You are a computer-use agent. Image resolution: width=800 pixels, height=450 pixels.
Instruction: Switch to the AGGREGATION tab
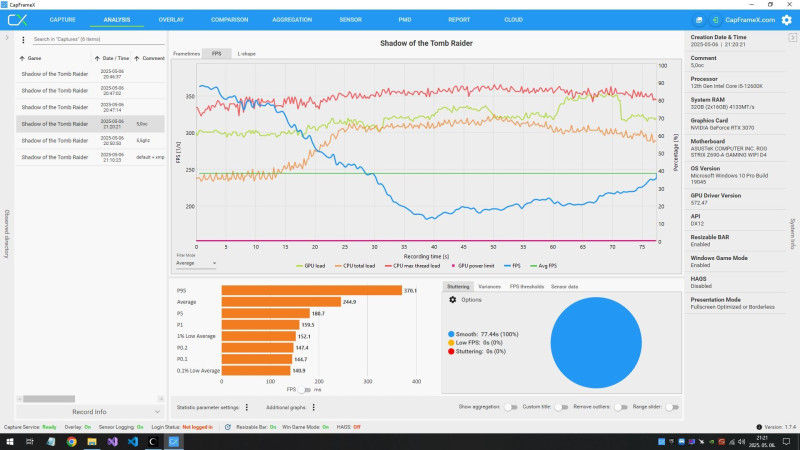pyautogui.click(x=292, y=20)
